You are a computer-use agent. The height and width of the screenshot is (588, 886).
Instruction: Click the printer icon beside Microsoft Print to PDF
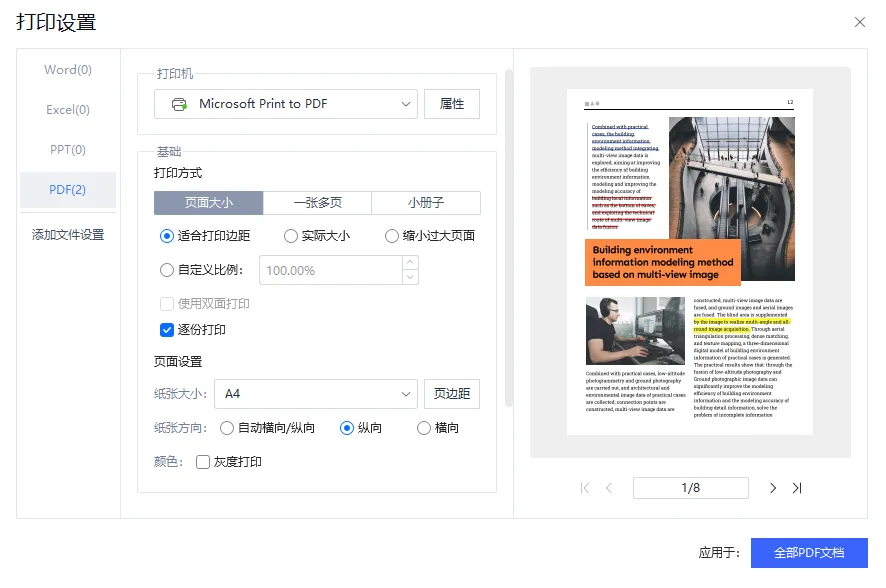point(179,104)
